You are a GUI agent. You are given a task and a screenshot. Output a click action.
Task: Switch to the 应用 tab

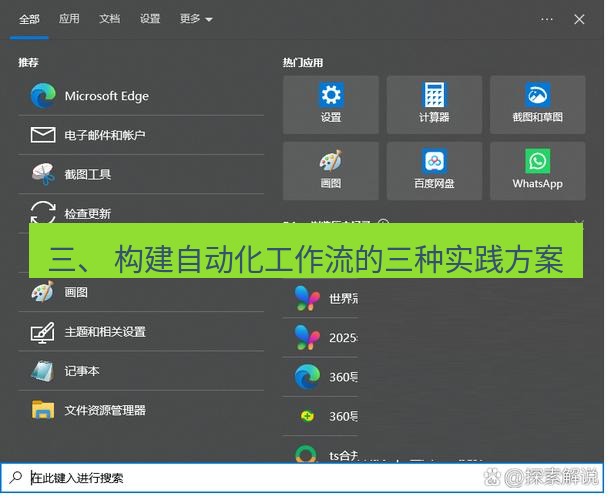[69, 19]
